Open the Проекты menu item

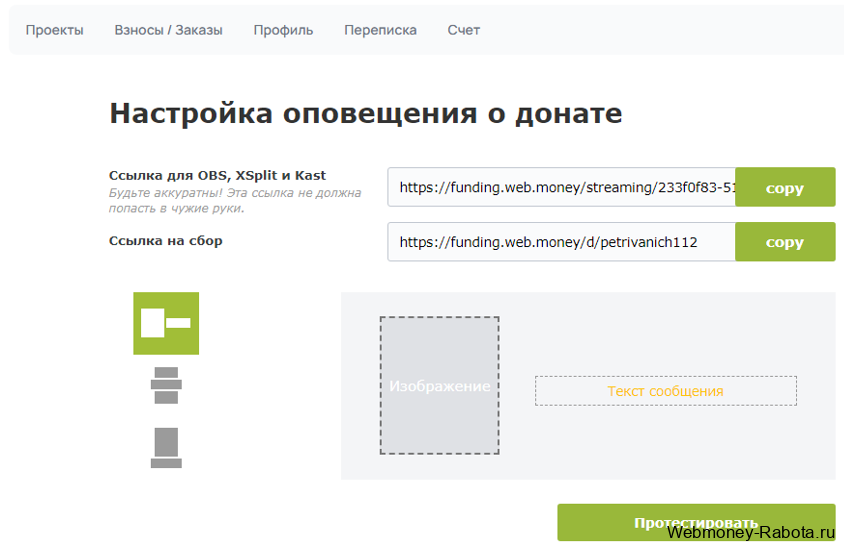pos(54,30)
